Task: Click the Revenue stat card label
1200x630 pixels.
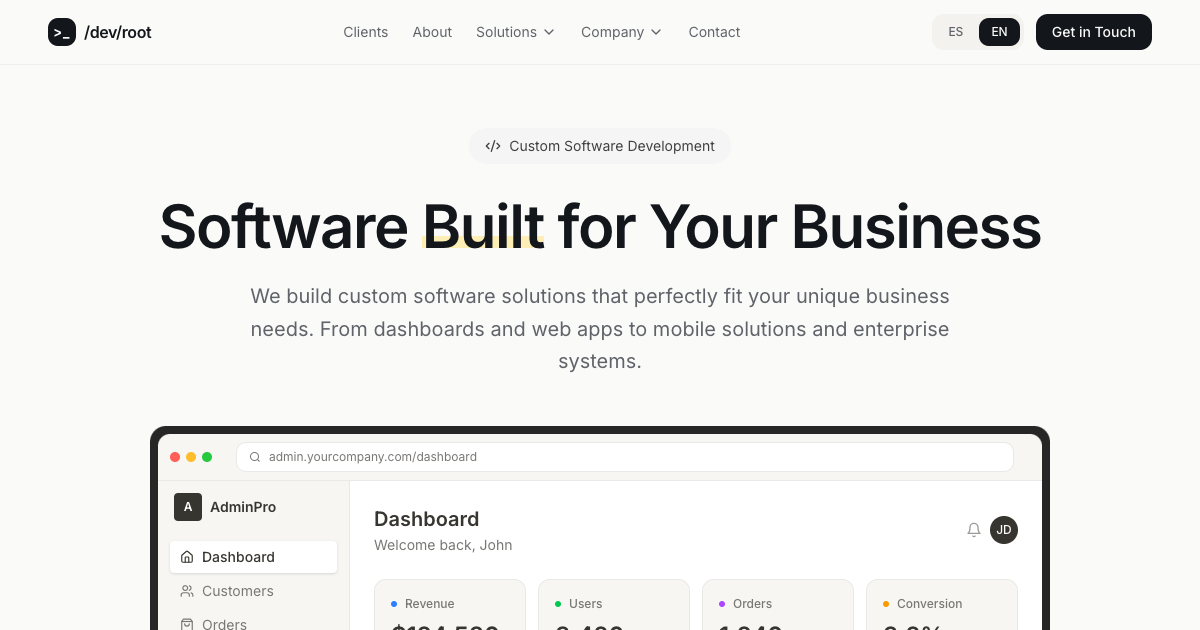Action: click(430, 604)
